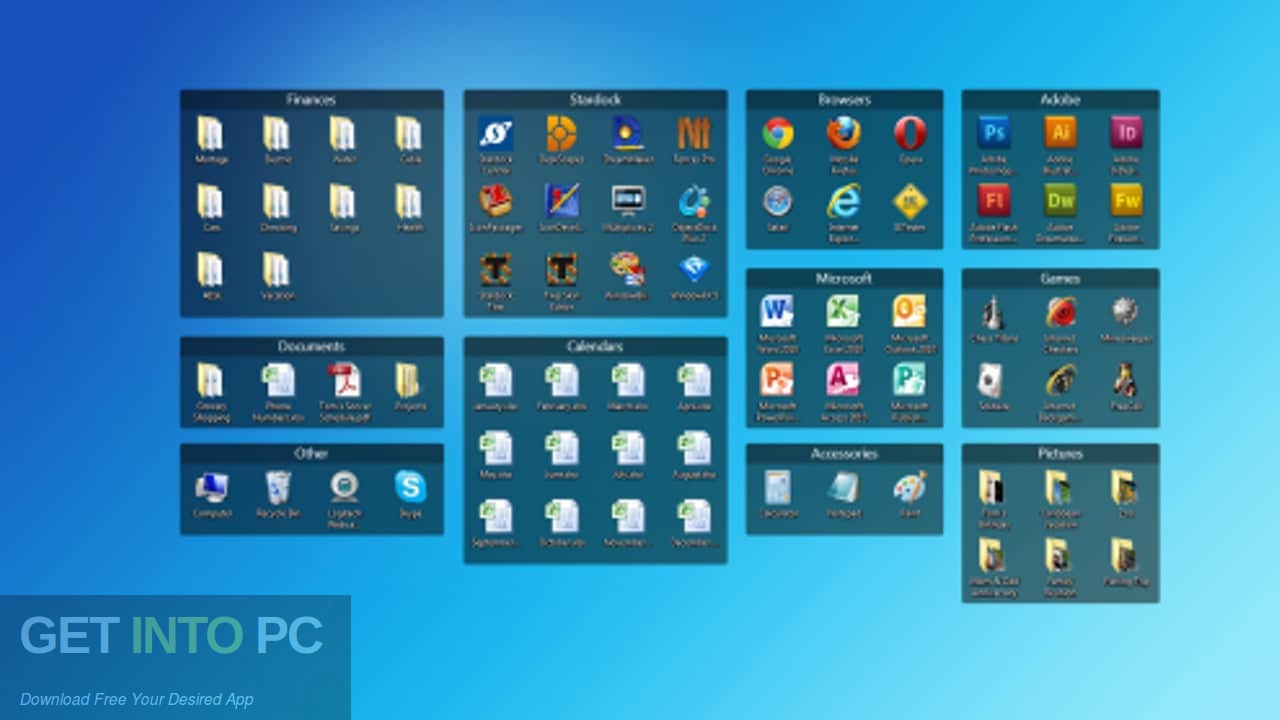Select the Calendars fence title bar
Screen dimensions: 1280x720
tap(595, 346)
